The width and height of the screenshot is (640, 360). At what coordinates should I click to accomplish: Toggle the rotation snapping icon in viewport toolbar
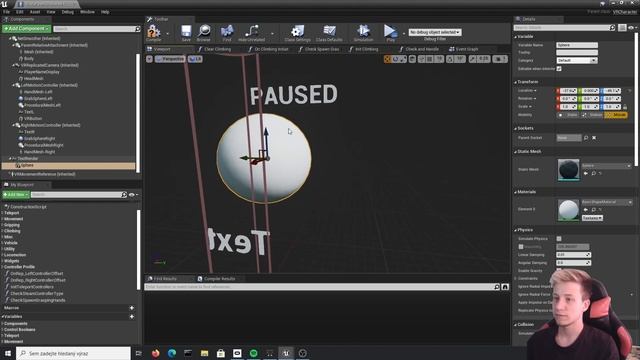click(x=450, y=59)
